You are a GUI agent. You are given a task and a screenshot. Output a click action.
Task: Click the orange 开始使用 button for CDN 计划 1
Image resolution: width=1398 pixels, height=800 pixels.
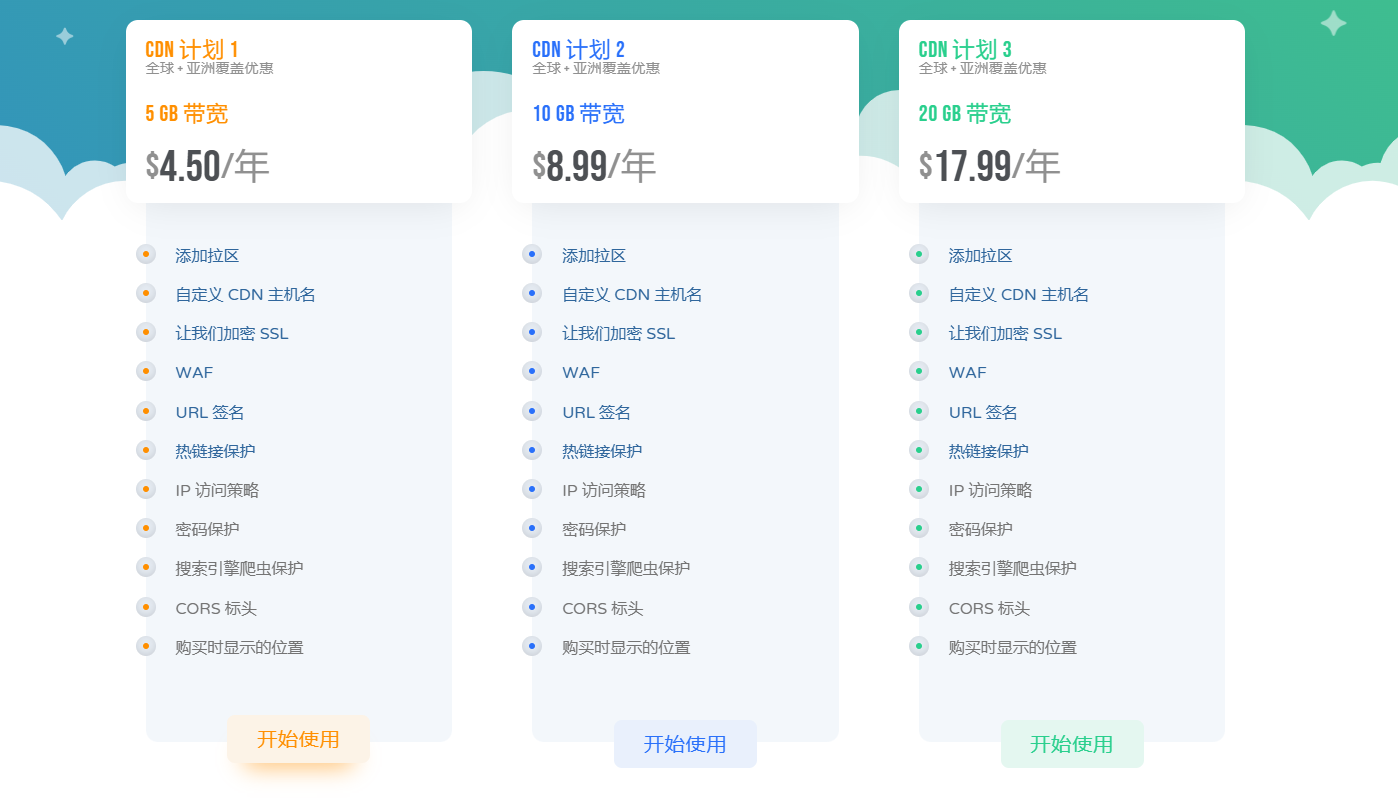pos(298,739)
